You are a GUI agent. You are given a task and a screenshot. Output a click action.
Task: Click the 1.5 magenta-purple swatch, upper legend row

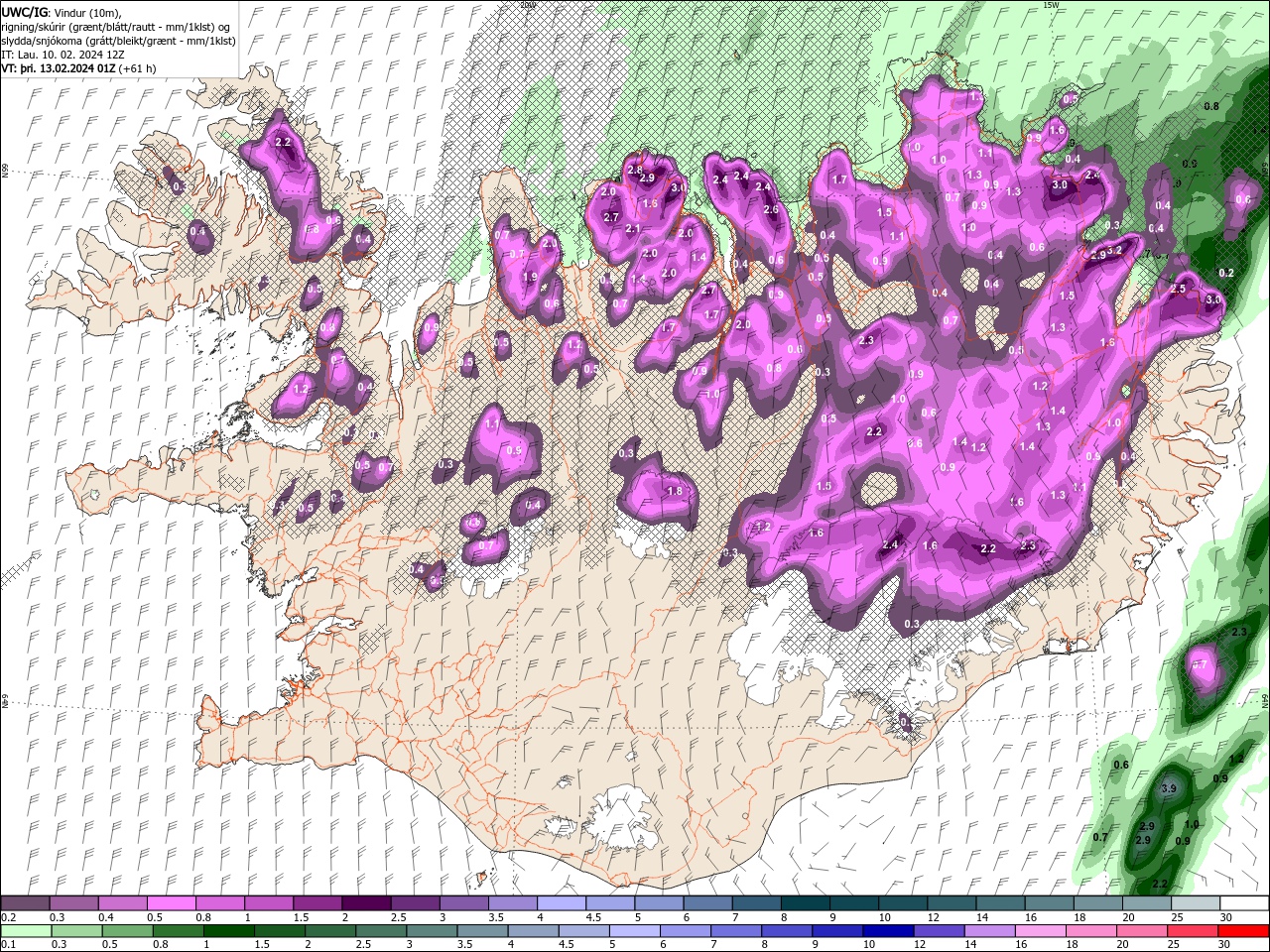tap(317, 903)
